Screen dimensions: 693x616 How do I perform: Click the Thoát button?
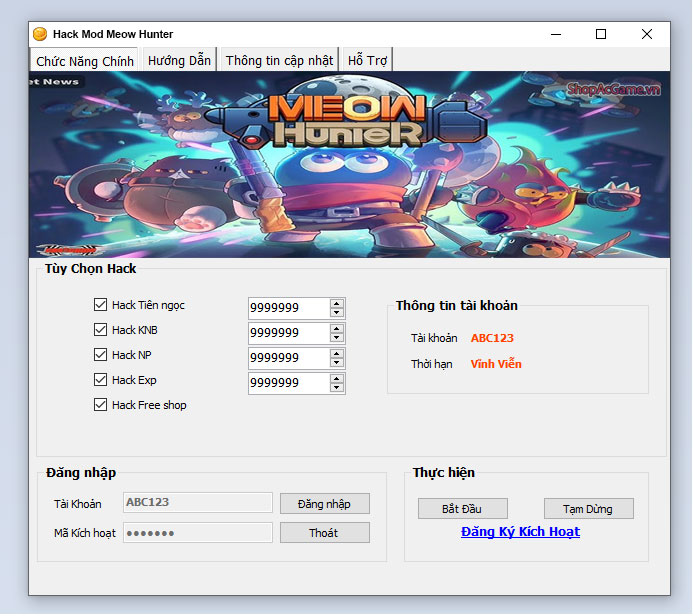click(324, 533)
